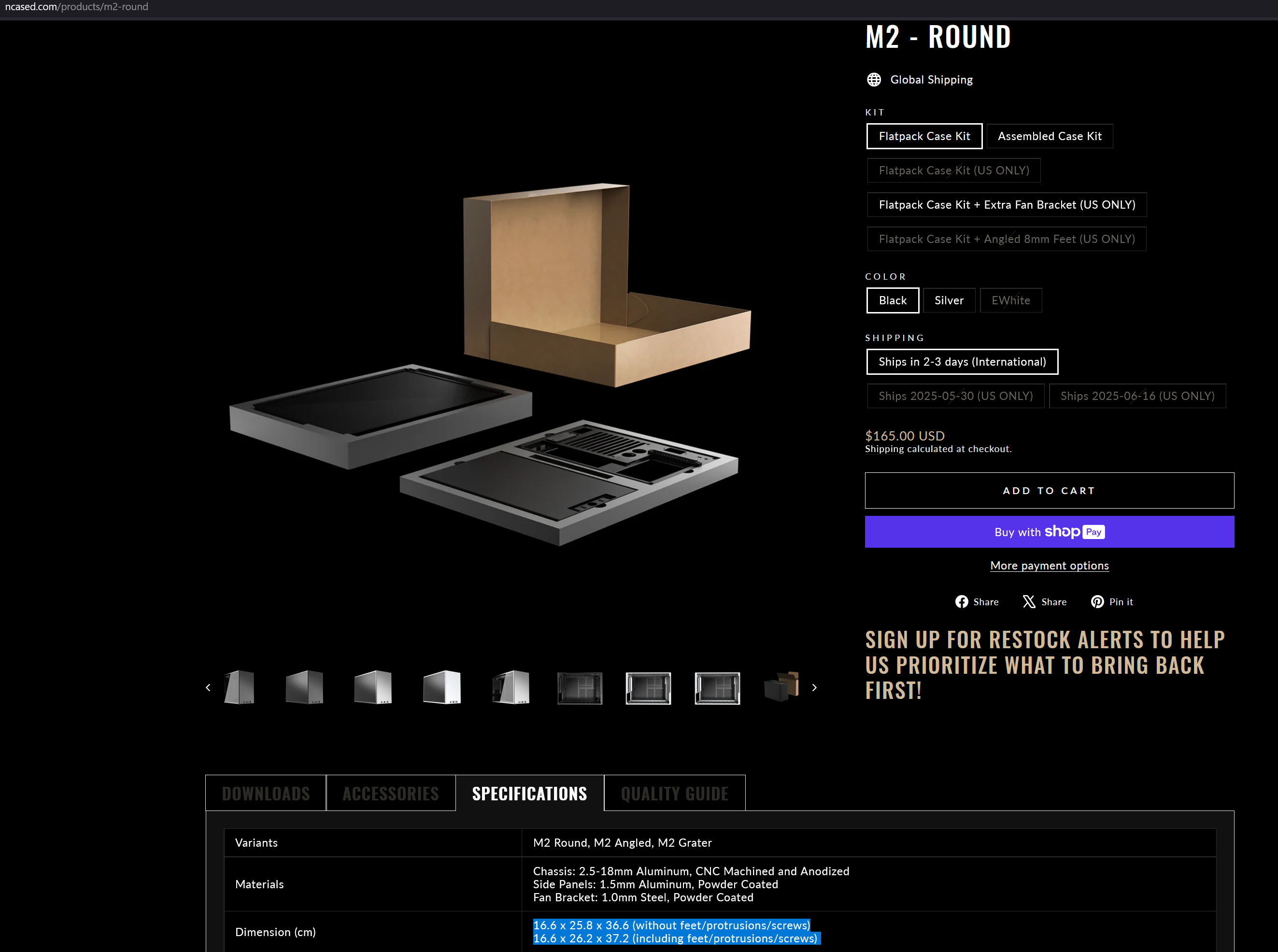Open the Quality Guide tab
This screenshot has width=1278, height=952.
[x=674, y=794]
